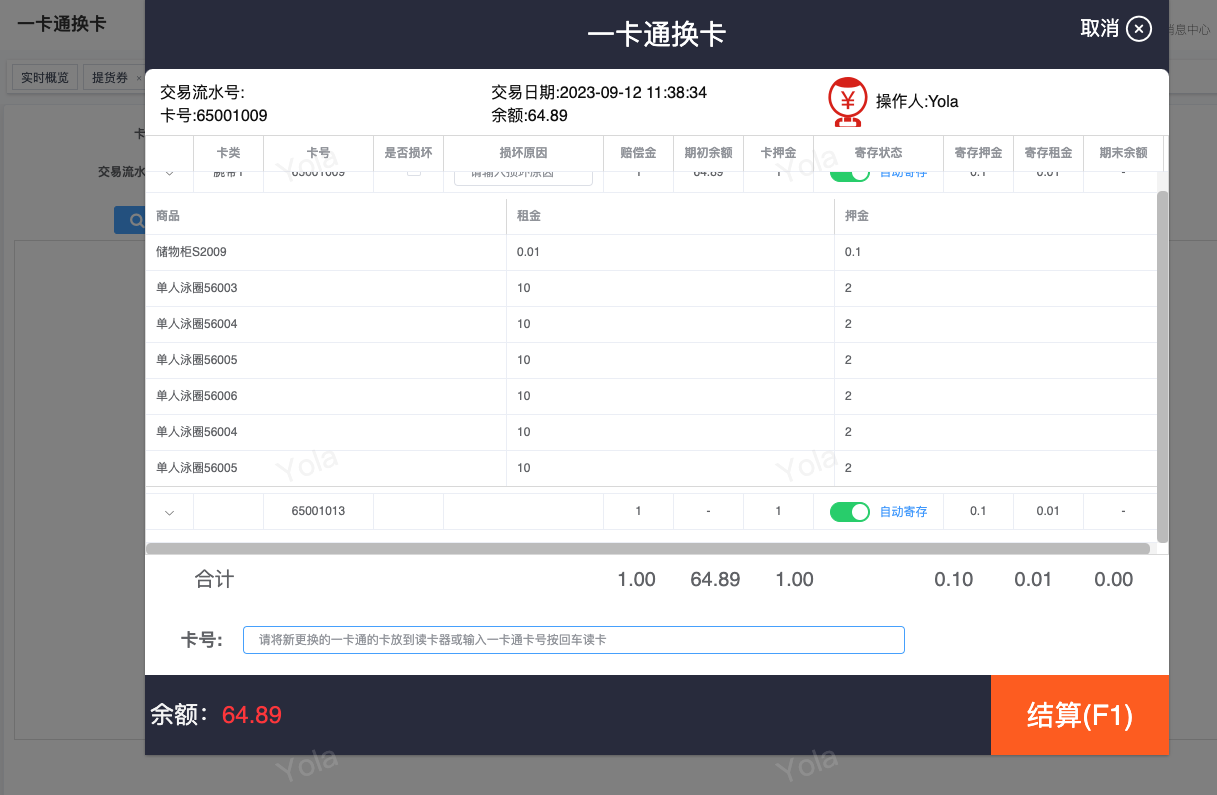Screen dimensions: 1217x795
Task: Click 自动寄存 link in row 65001013
Action: point(903,512)
